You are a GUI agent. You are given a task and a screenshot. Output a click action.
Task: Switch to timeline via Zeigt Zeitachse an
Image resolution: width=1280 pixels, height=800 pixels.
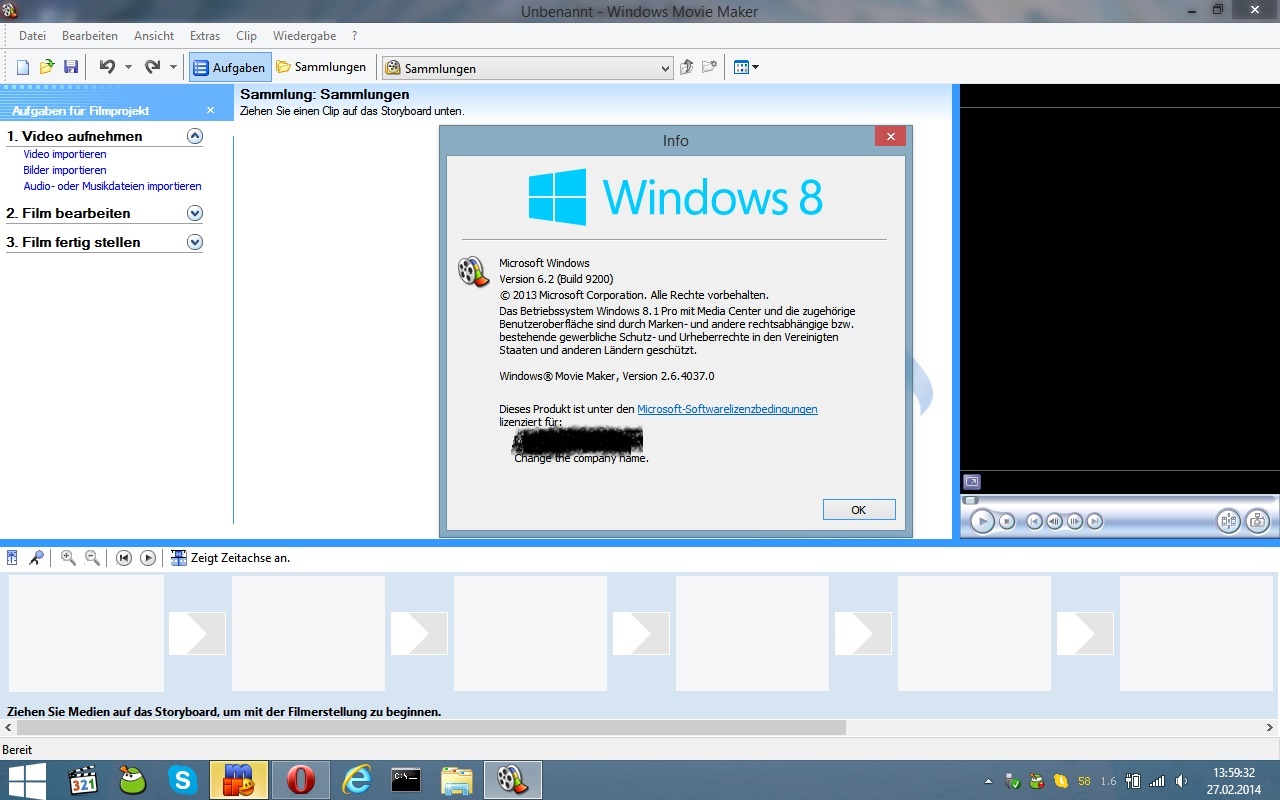click(230, 558)
